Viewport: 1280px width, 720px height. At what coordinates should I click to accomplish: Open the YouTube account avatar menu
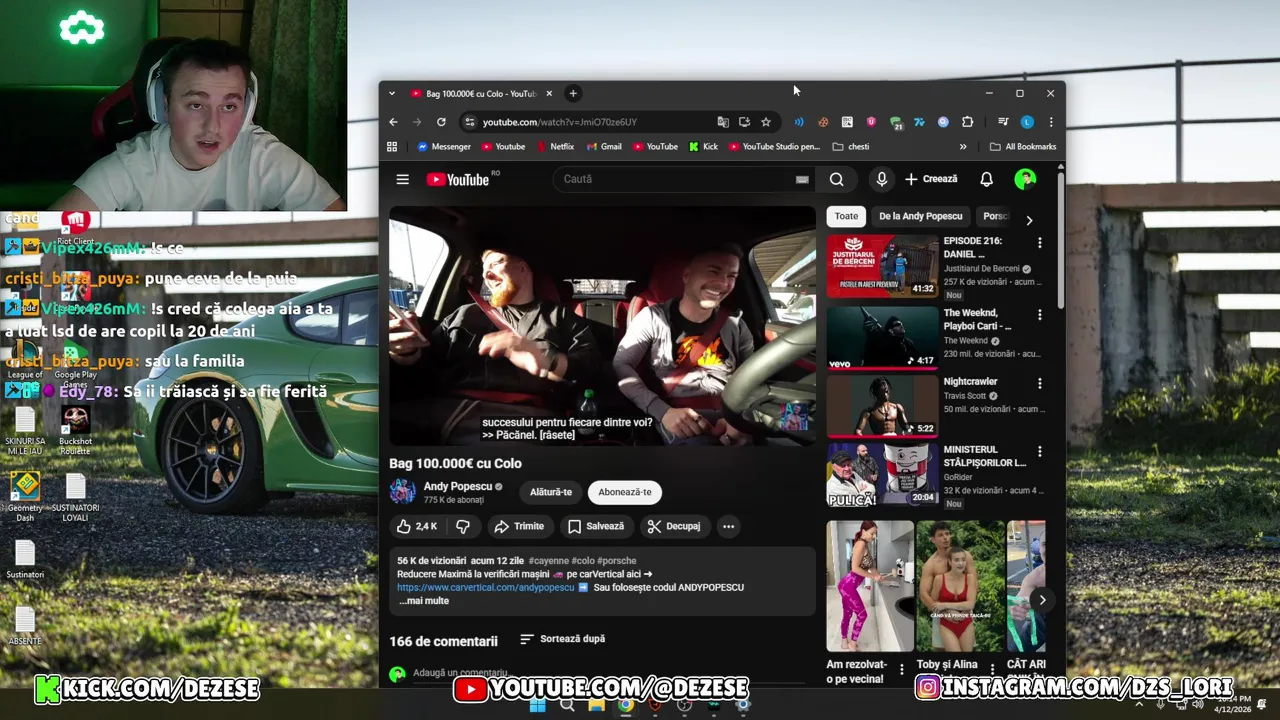click(x=1025, y=179)
